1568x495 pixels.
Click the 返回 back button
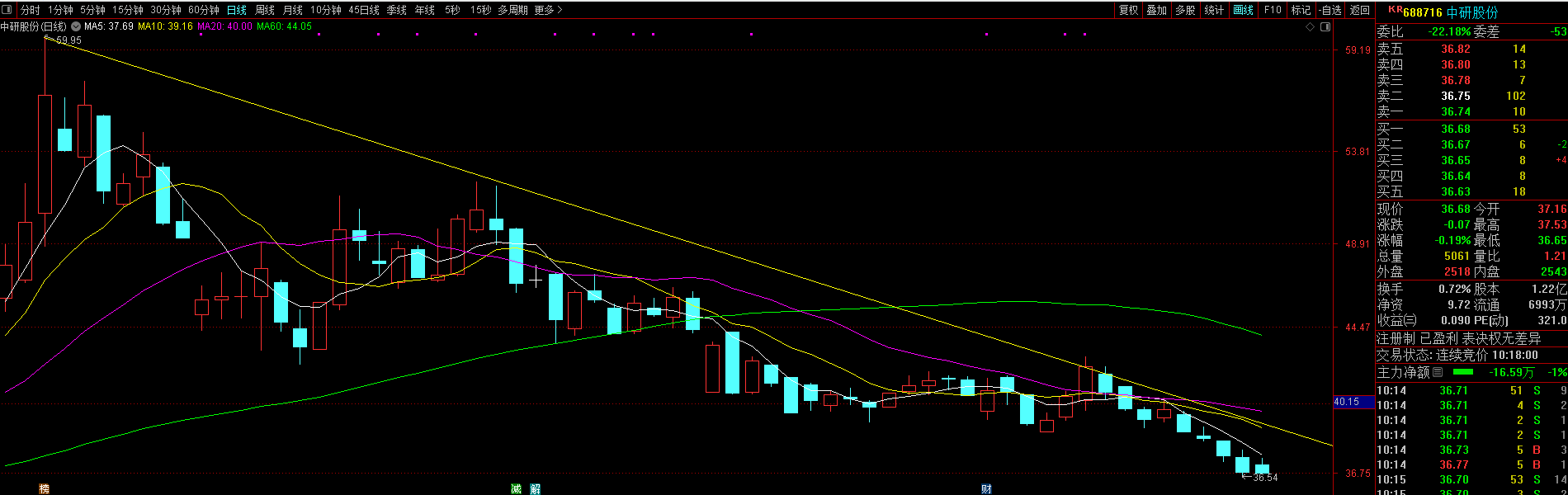tap(1360, 10)
